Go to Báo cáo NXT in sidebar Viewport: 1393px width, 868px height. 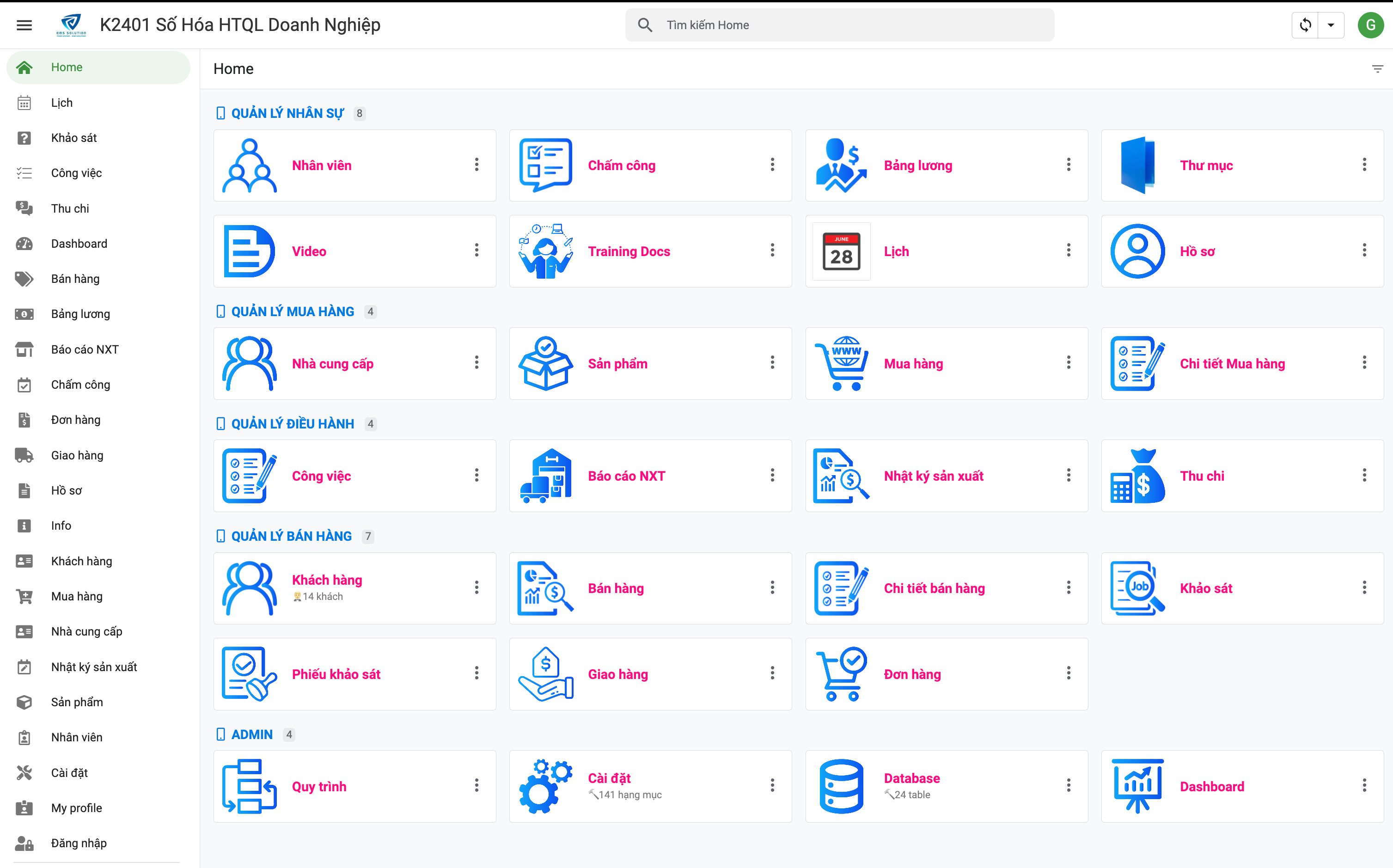point(85,349)
